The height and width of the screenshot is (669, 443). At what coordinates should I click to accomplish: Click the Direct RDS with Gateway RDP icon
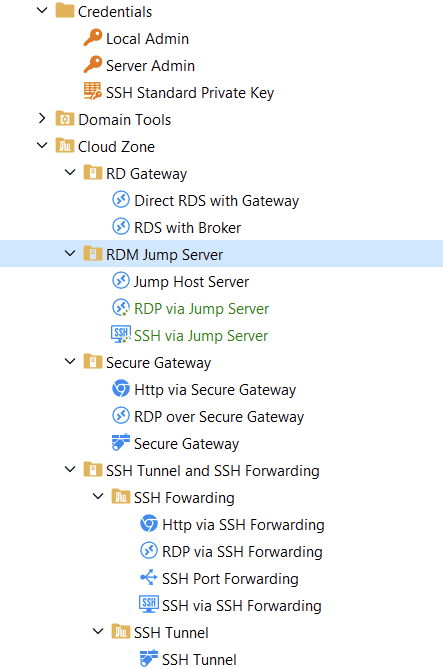[x=121, y=200]
